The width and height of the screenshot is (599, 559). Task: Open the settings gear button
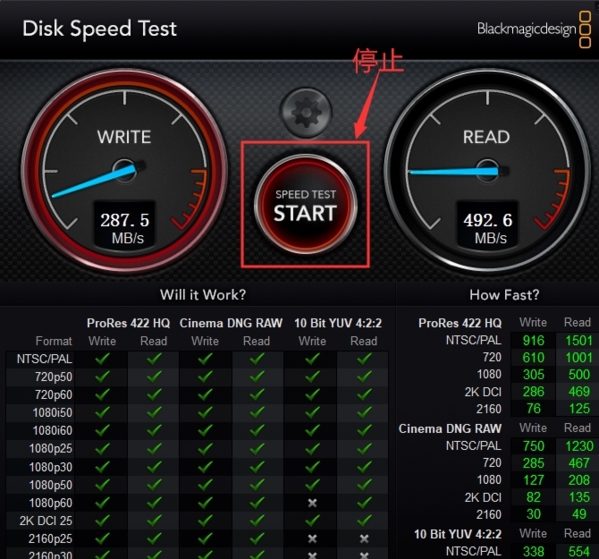click(306, 112)
